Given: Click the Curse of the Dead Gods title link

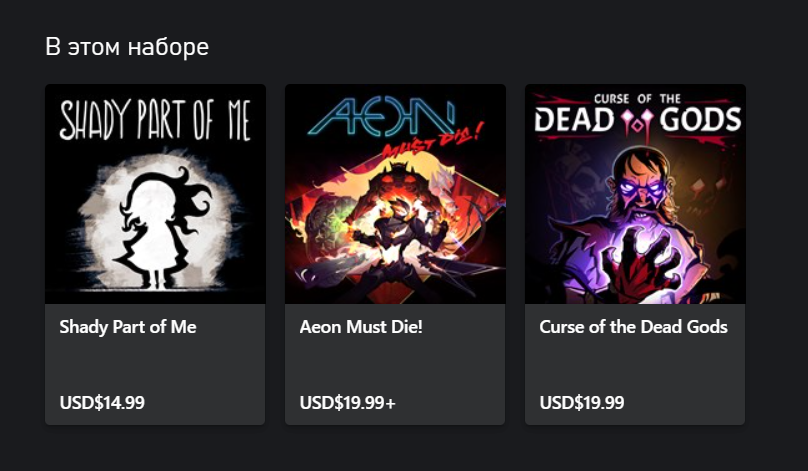Looking at the screenshot, I should pyautogui.click(x=633, y=327).
